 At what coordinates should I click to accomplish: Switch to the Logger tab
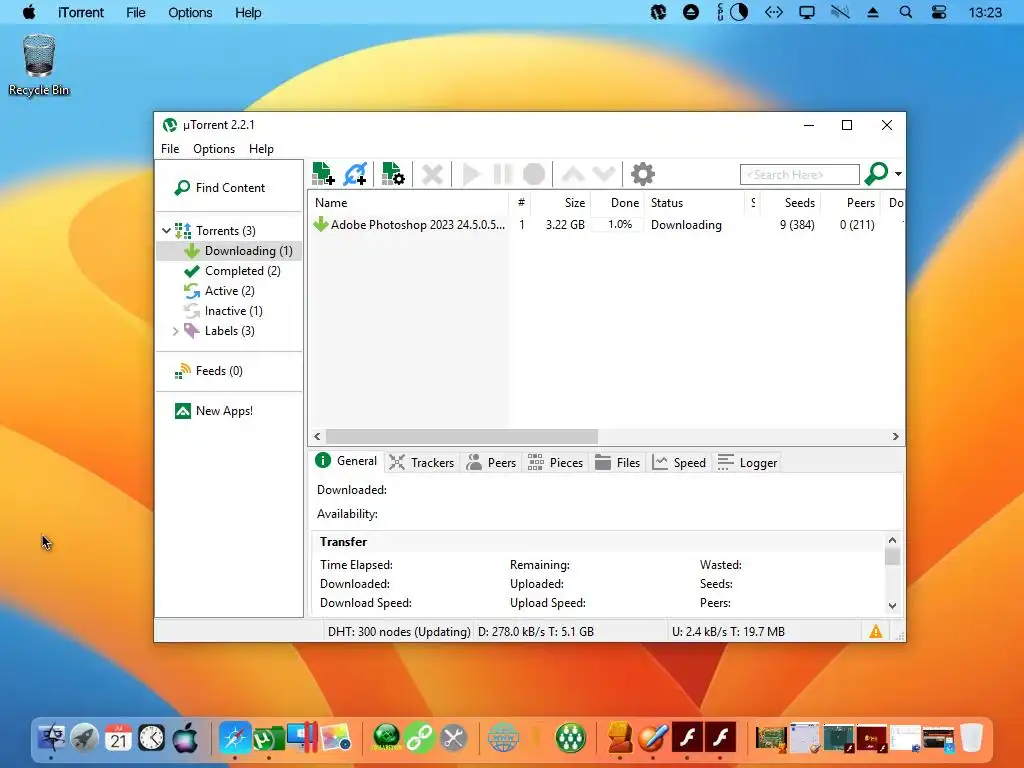click(x=748, y=462)
